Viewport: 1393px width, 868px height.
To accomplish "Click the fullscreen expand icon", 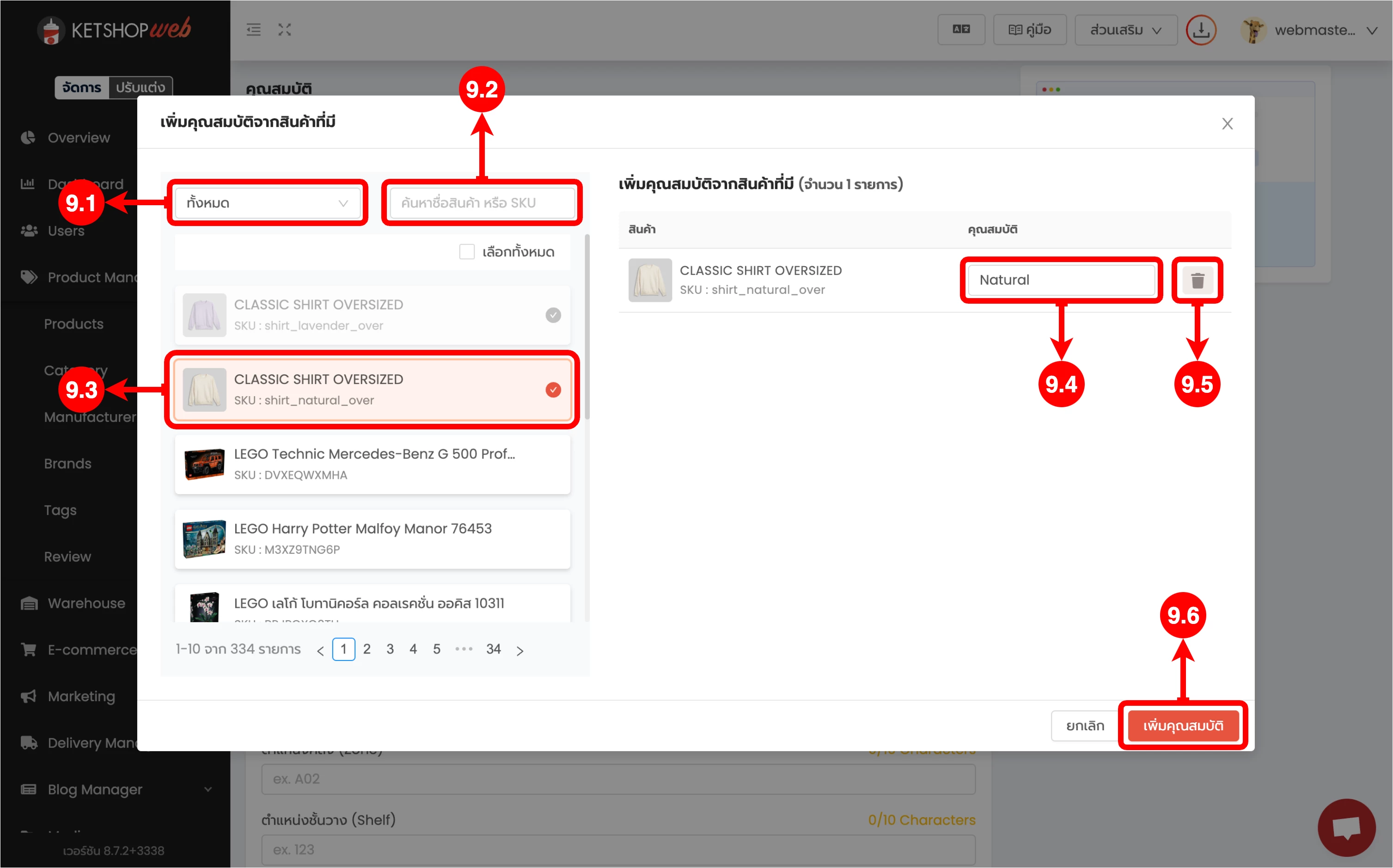I will pyautogui.click(x=285, y=30).
